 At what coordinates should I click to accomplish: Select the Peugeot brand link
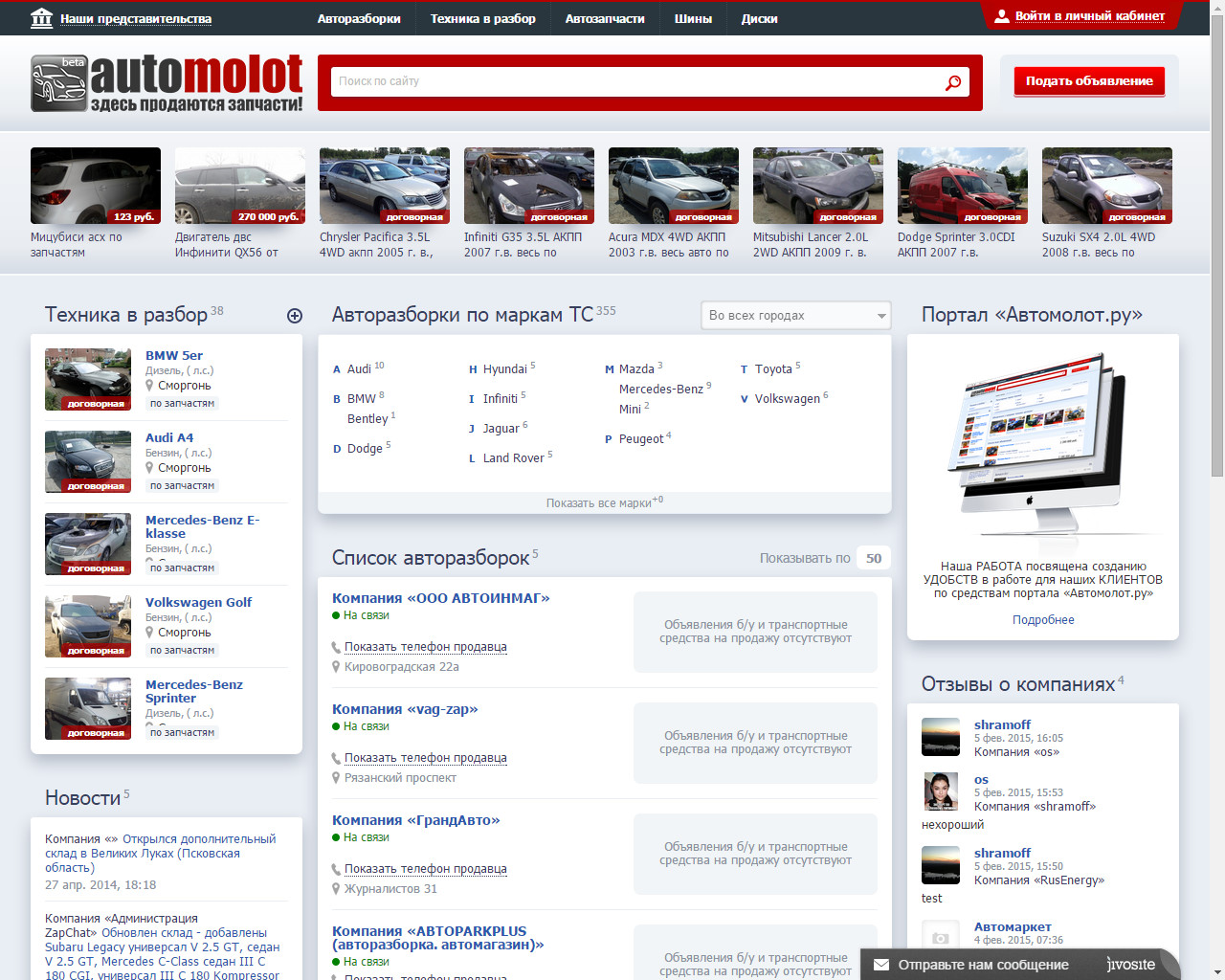641,439
